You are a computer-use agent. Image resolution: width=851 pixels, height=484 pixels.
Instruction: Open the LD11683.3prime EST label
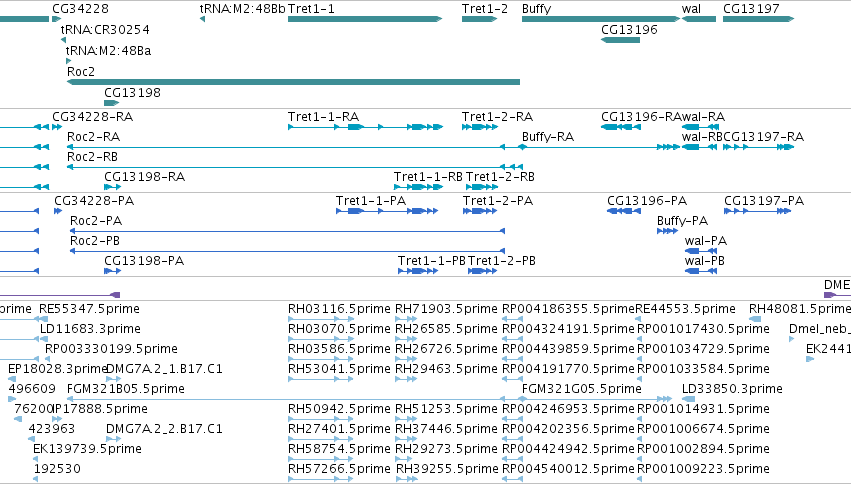[x=90, y=329]
